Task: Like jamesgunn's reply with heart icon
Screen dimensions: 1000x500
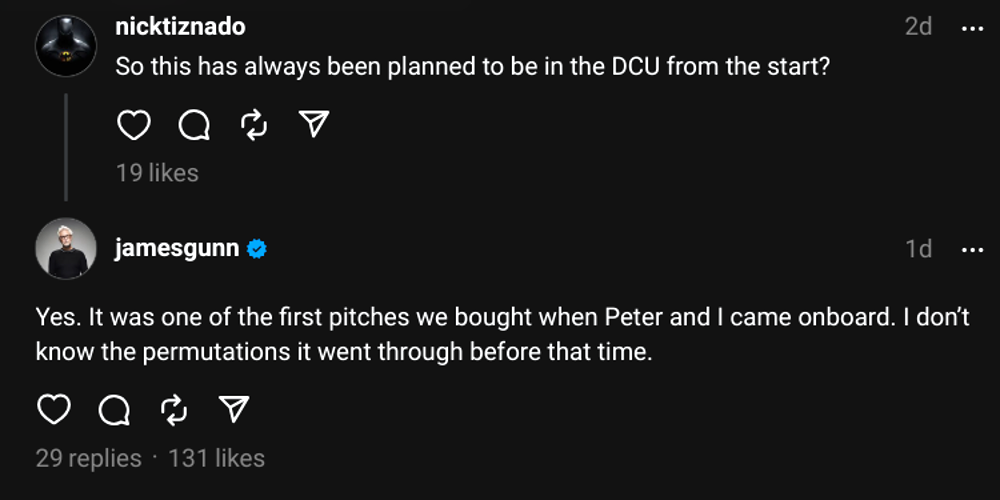Action: tap(54, 409)
